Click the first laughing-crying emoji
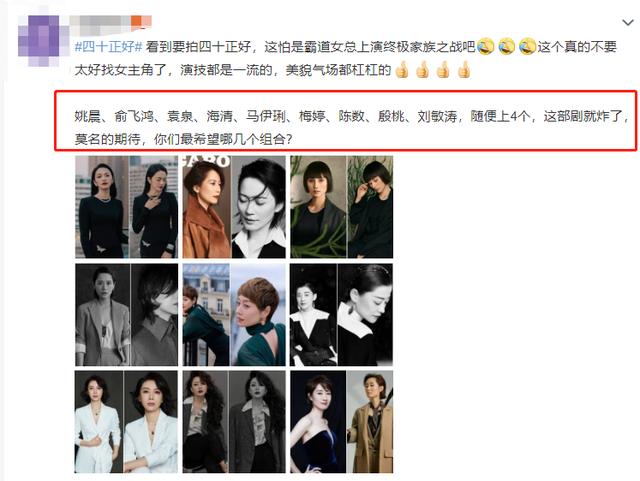Viewport: 640px width, 481px height. coord(485,47)
